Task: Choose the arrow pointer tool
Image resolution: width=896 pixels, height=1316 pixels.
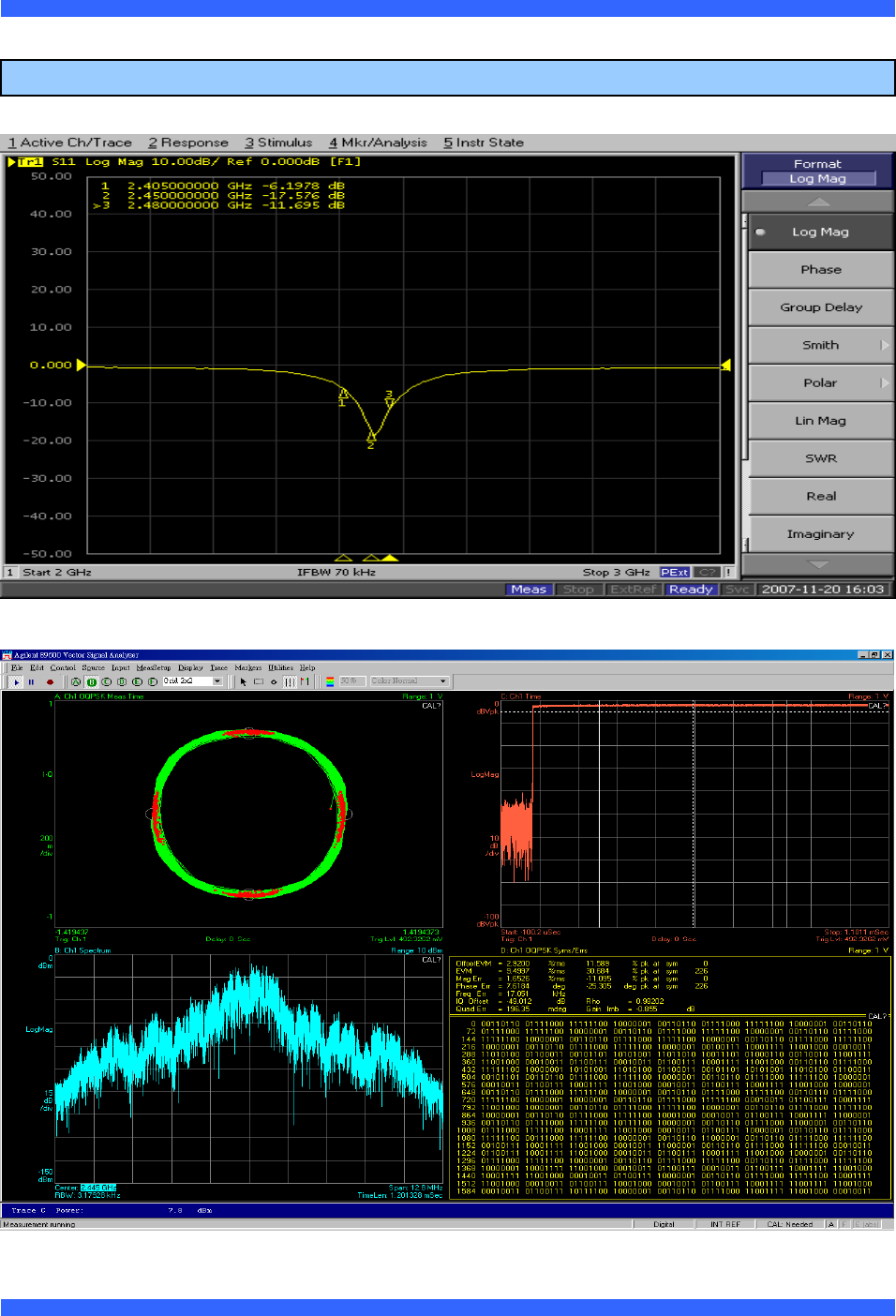Action: (x=243, y=681)
